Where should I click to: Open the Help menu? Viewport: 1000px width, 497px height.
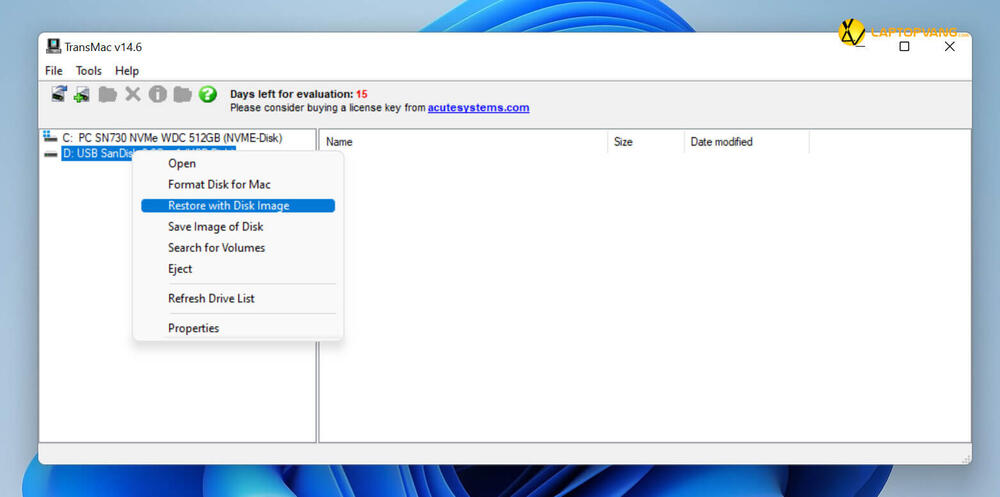pos(127,71)
